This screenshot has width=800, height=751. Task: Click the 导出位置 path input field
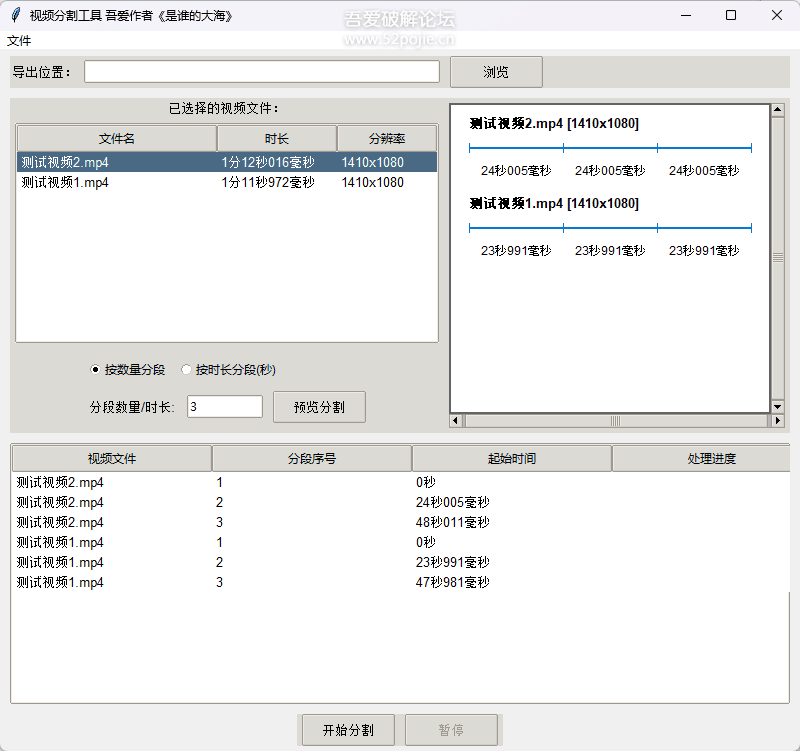coord(262,72)
